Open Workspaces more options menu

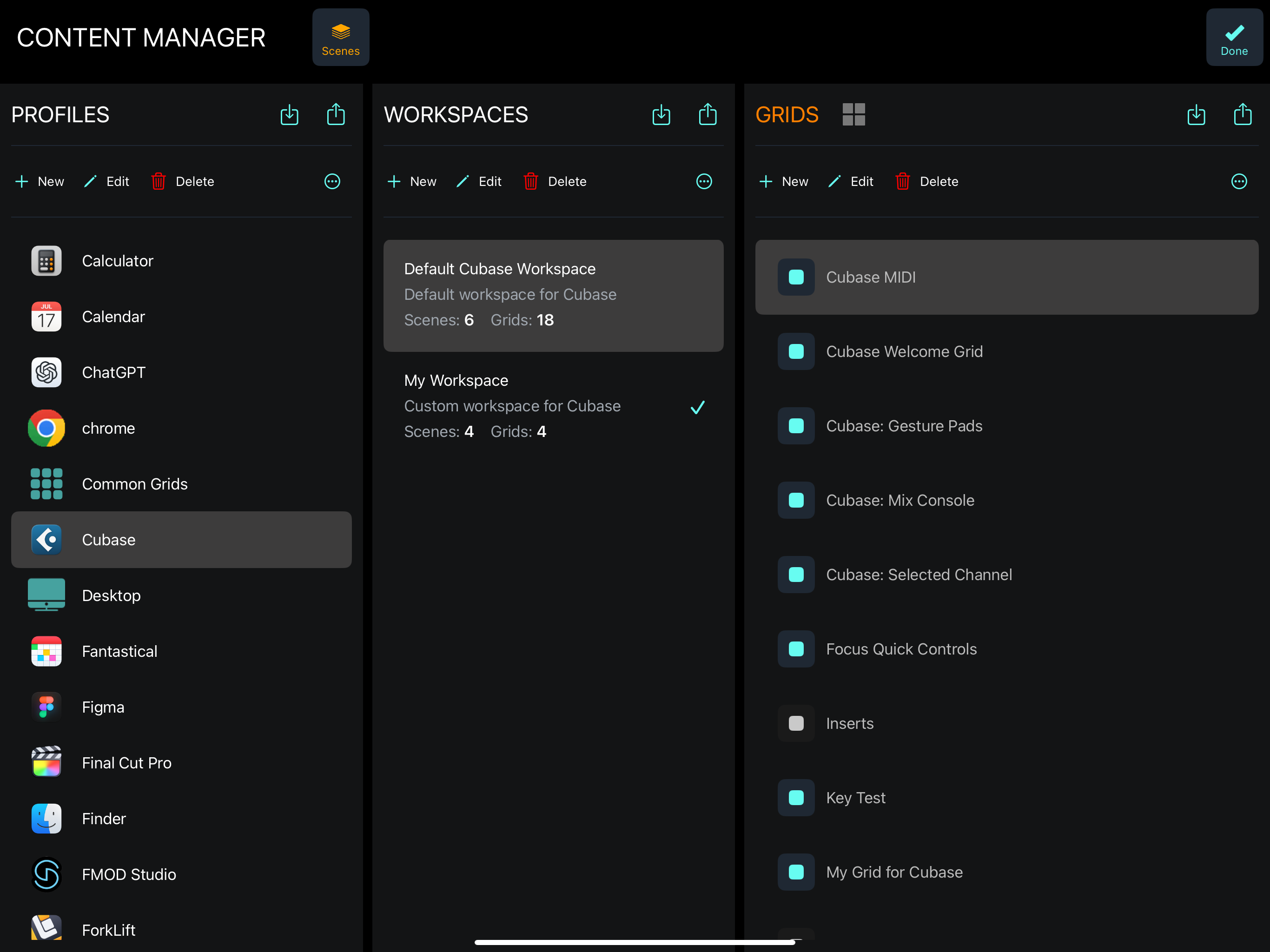point(704,181)
